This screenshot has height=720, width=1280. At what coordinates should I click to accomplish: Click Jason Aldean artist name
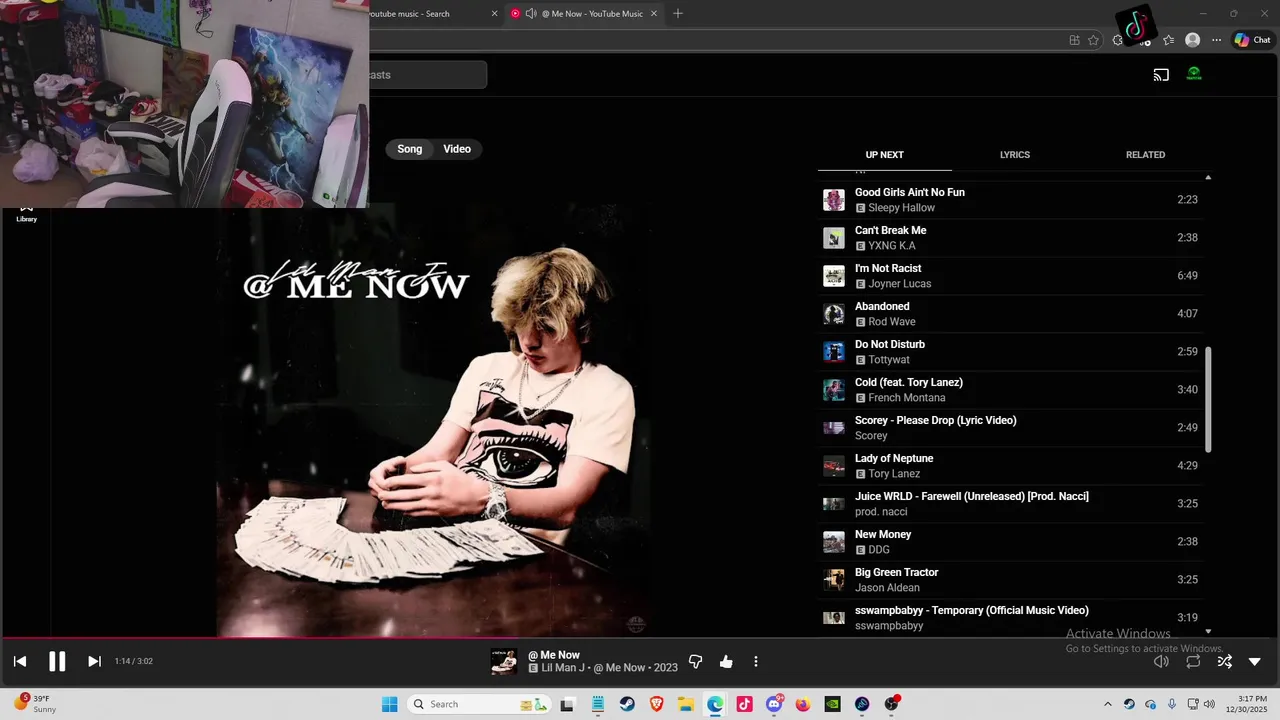tap(887, 588)
